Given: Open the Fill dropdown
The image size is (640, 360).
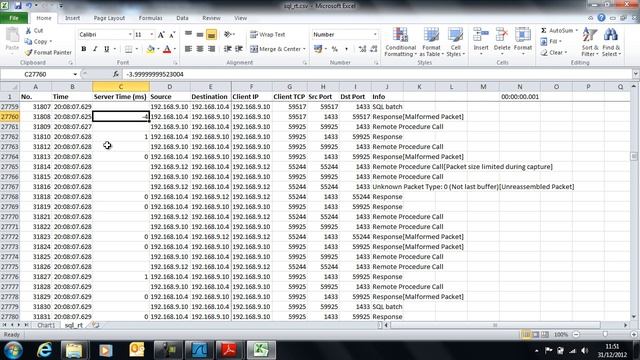Looking at the screenshot, I should click(x=551, y=41).
